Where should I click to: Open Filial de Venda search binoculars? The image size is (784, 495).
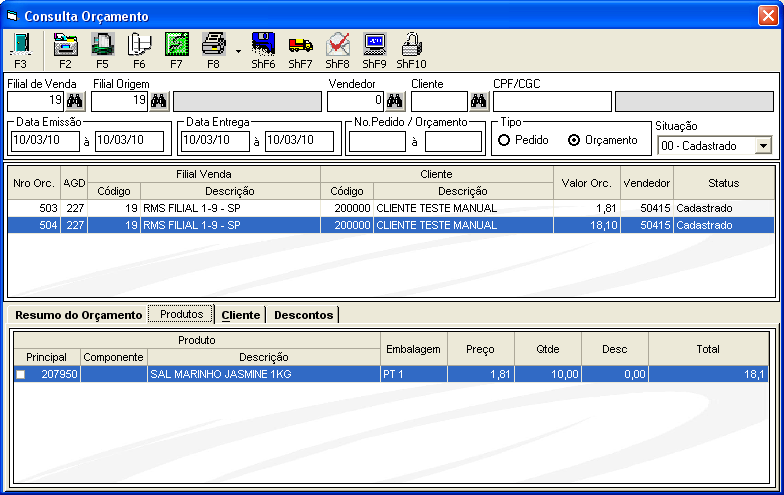tap(75, 102)
